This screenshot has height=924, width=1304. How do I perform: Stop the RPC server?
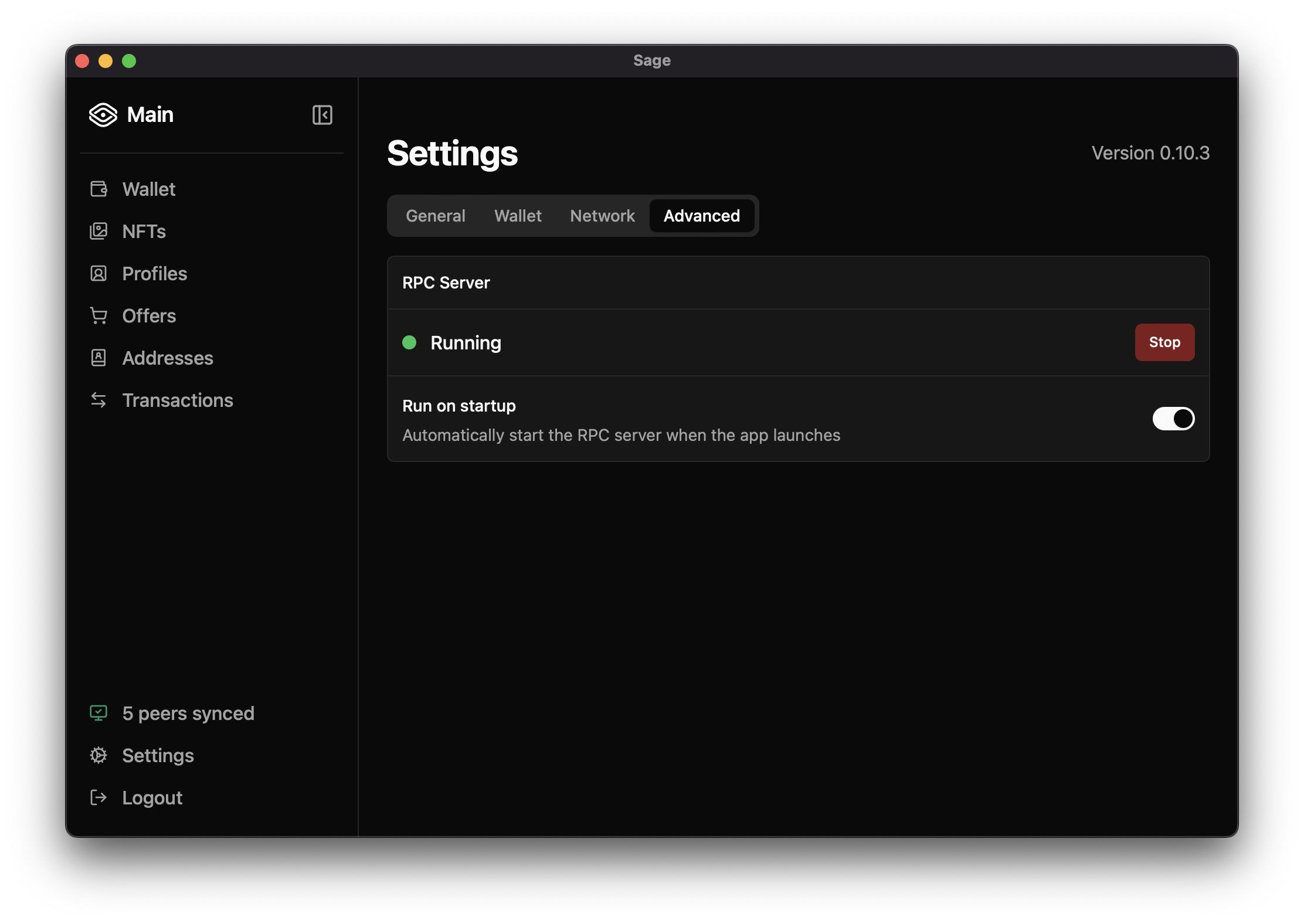[x=1164, y=342]
